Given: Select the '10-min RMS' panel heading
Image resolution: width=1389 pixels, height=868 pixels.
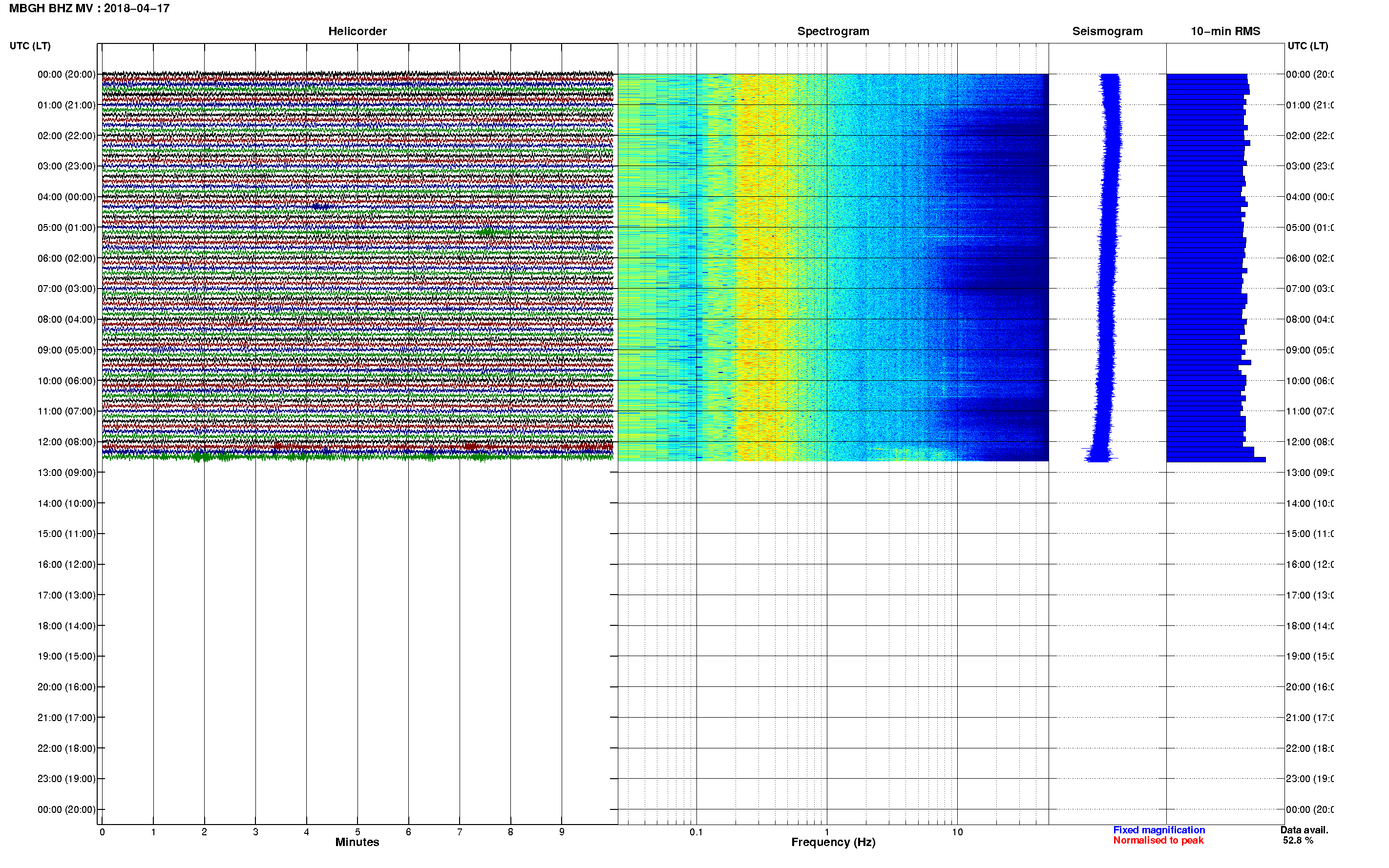Looking at the screenshot, I should pyautogui.click(x=1225, y=32).
